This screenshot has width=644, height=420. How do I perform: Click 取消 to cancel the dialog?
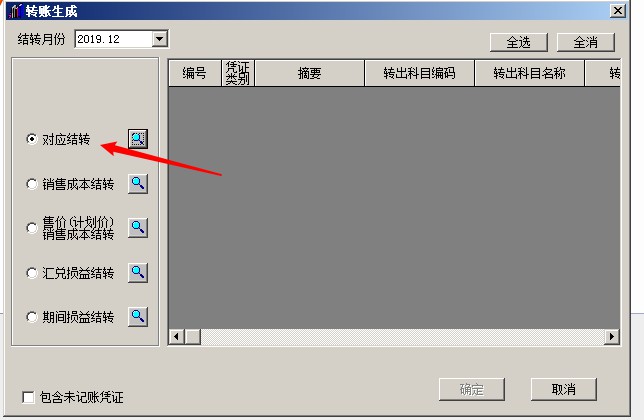[x=564, y=389]
